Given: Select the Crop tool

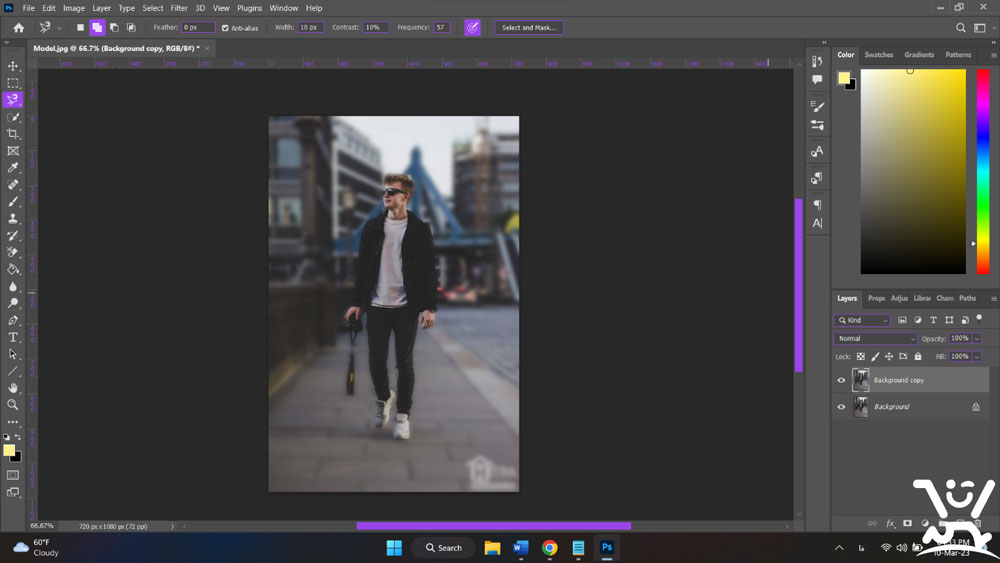Looking at the screenshot, I should [13, 134].
